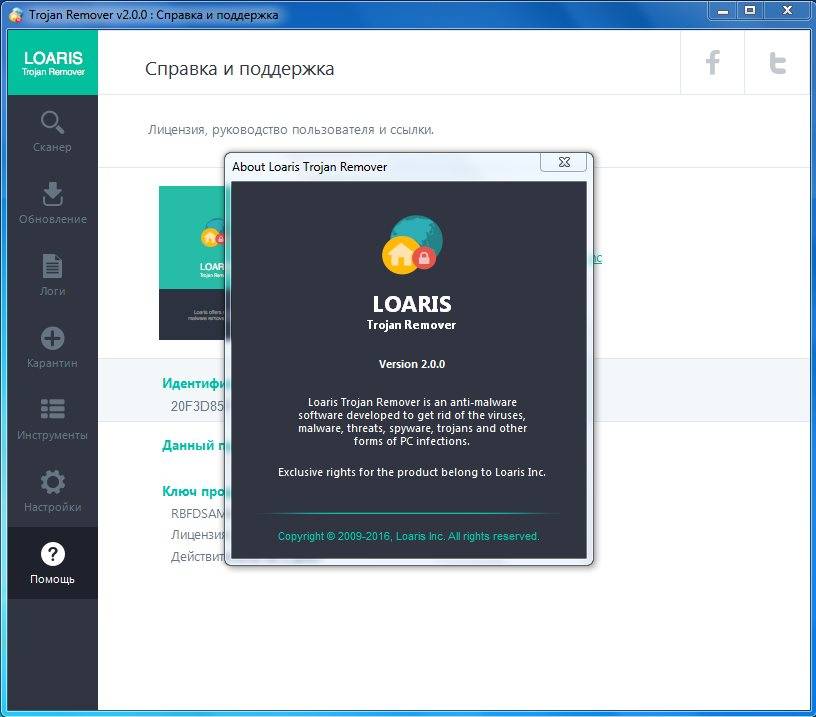Screen dimensions: 816x717
Task: Click the Лицензия, руководство пользователя subtitle
Action: (x=290, y=130)
